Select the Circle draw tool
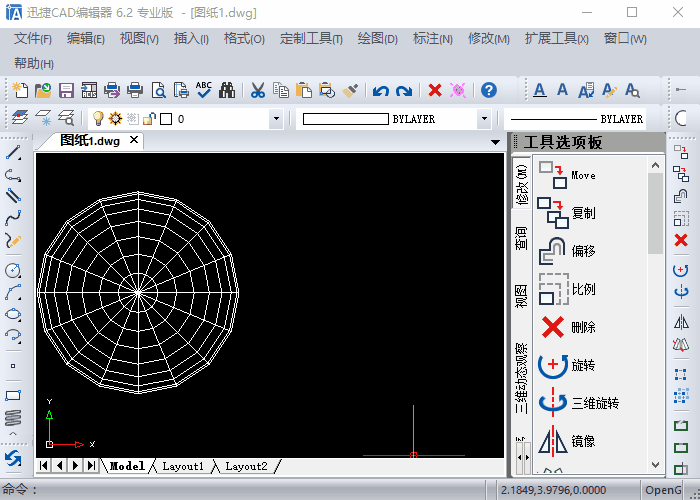This screenshot has height=500, width=700. click(x=13, y=270)
